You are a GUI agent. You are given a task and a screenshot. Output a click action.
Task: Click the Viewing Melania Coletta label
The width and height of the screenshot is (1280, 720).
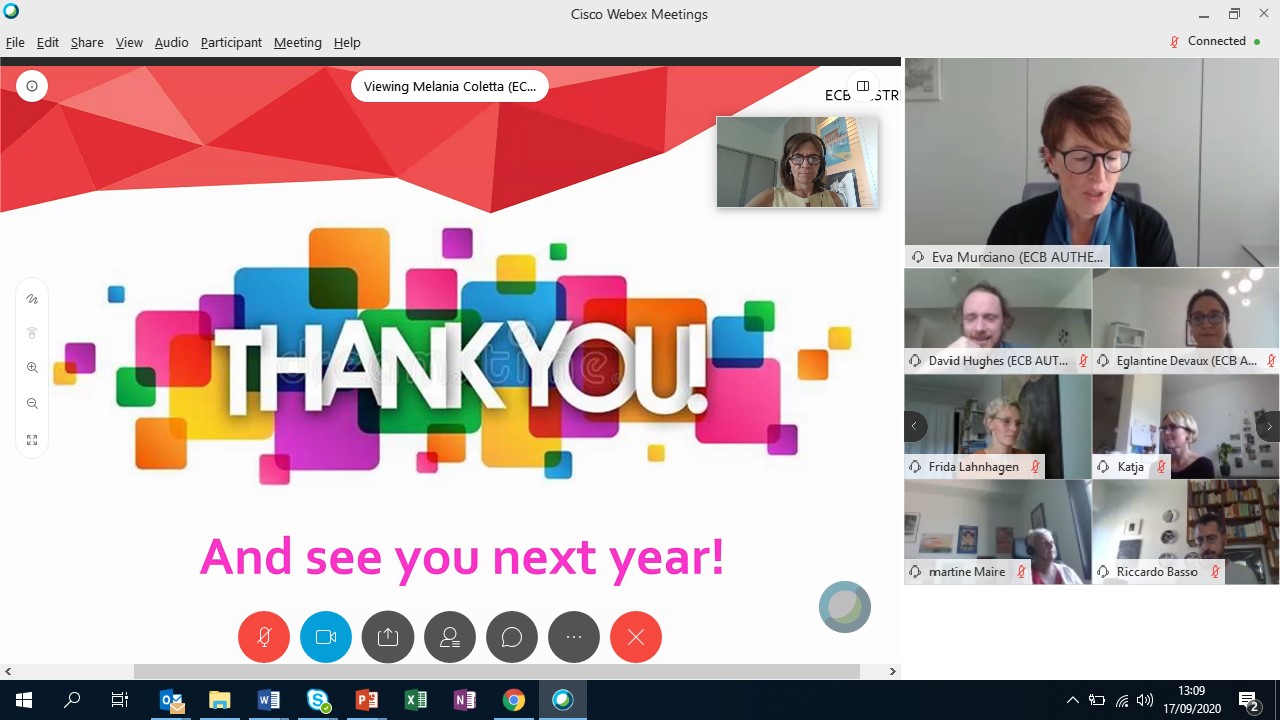pos(450,86)
